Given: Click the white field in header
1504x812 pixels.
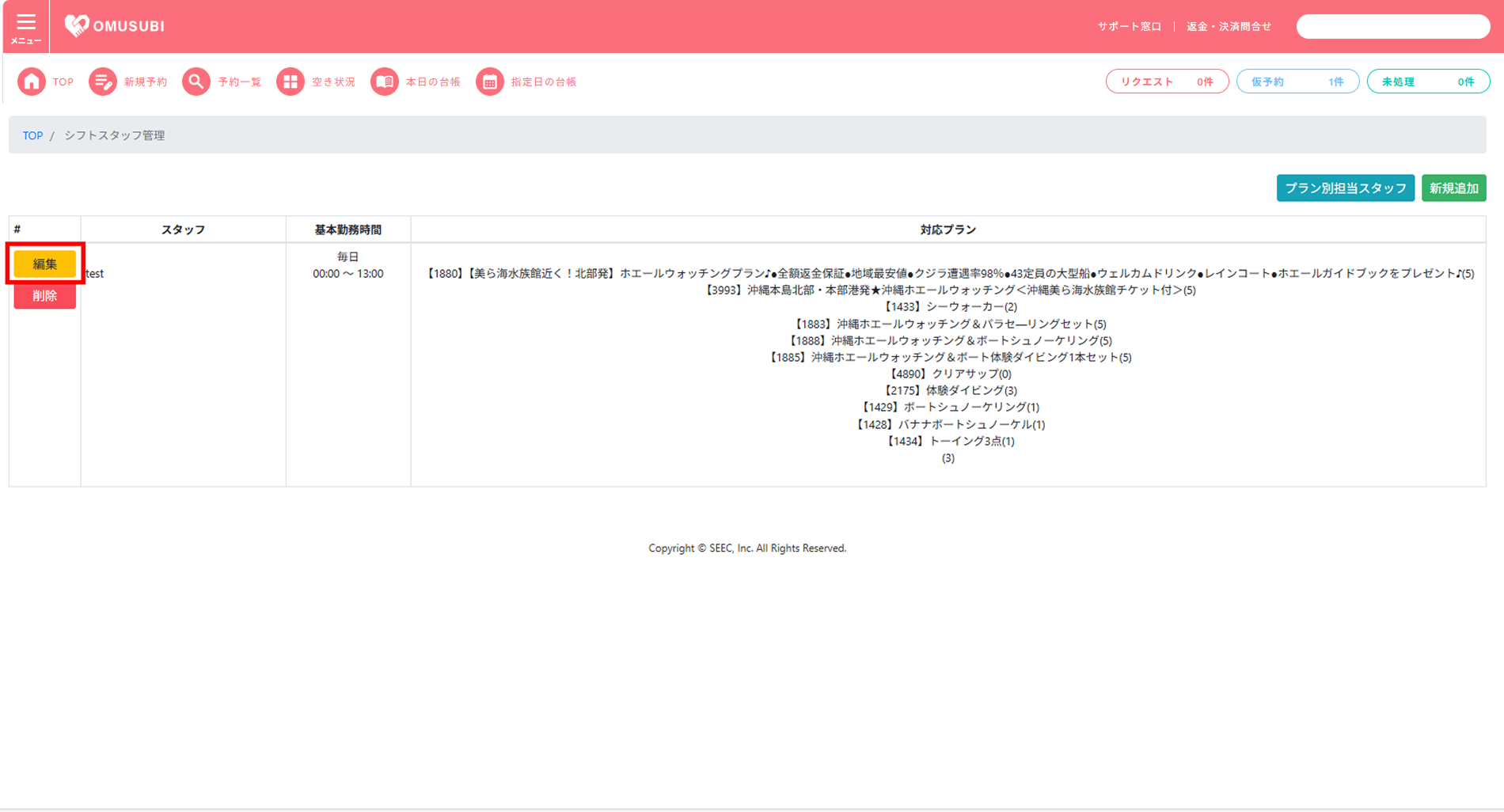Looking at the screenshot, I should [1393, 26].
